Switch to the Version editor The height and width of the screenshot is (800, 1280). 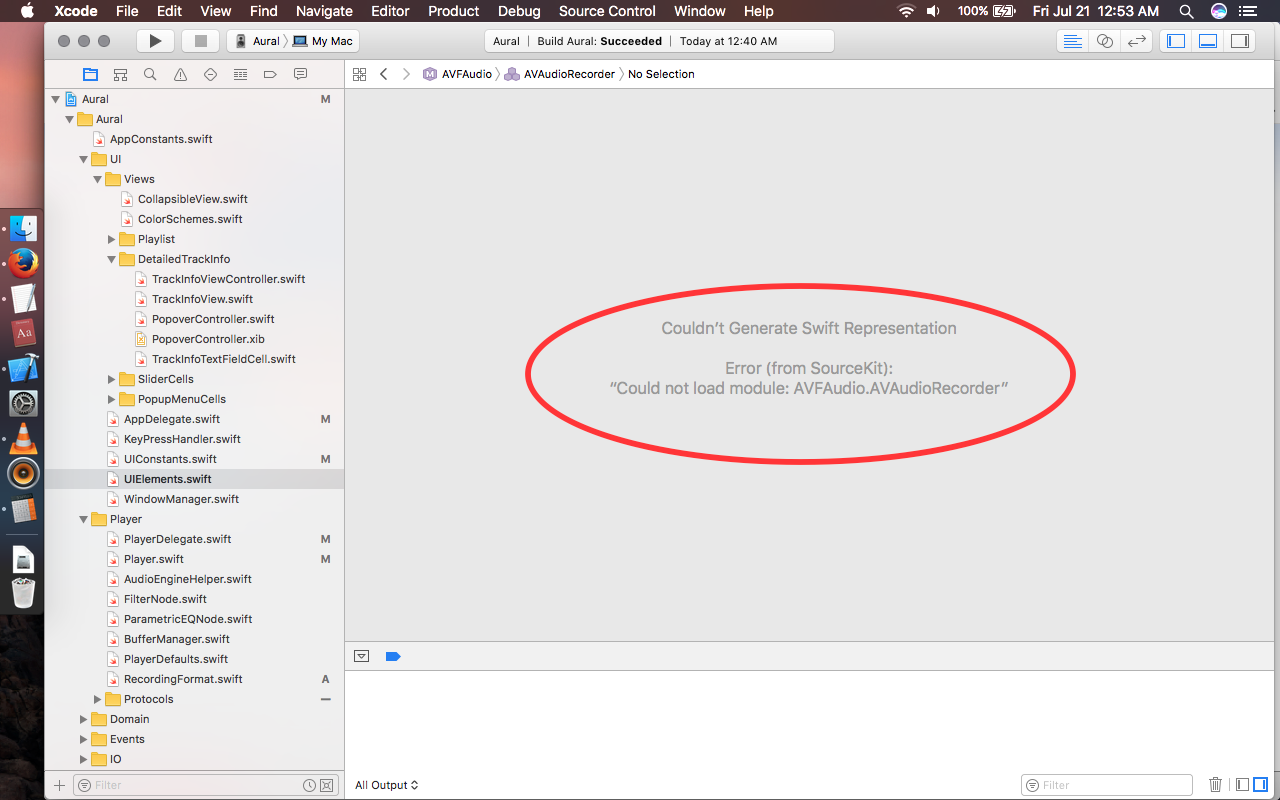point(1136,41)
